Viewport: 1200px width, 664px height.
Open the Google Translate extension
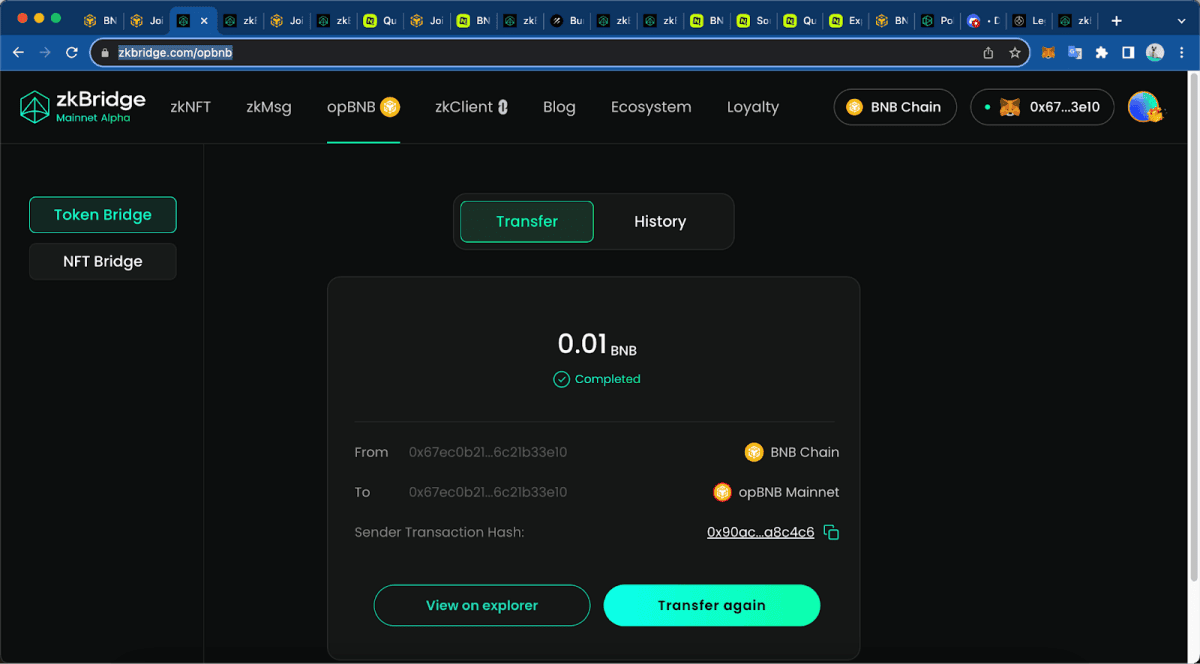1075,52
